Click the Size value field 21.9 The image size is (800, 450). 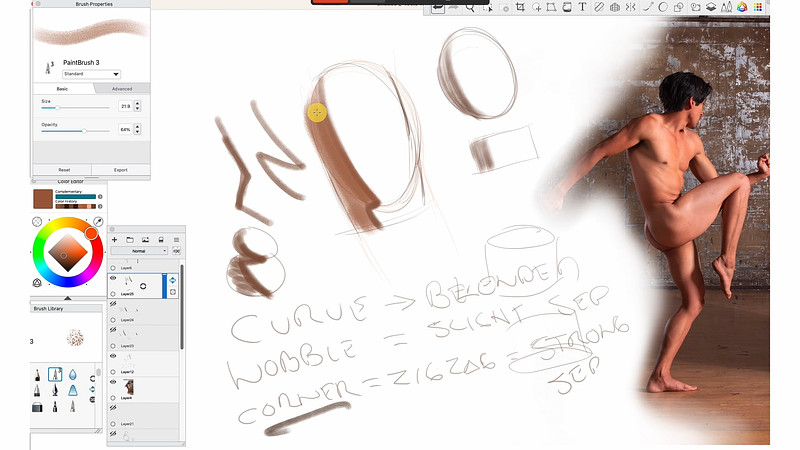click(x=126, y=106)
